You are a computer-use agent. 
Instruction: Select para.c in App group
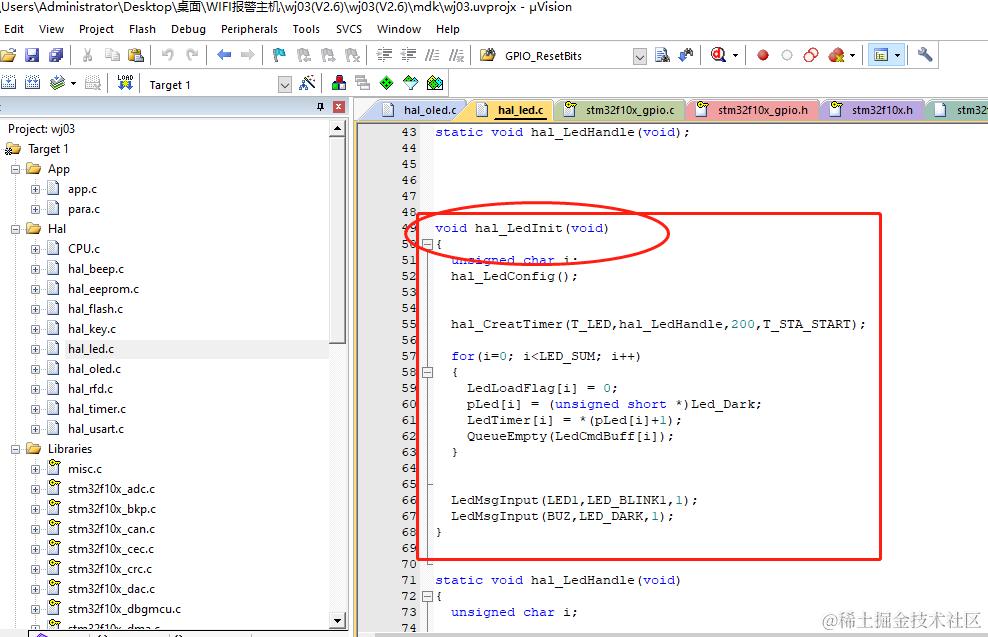(x=84, y=209)
